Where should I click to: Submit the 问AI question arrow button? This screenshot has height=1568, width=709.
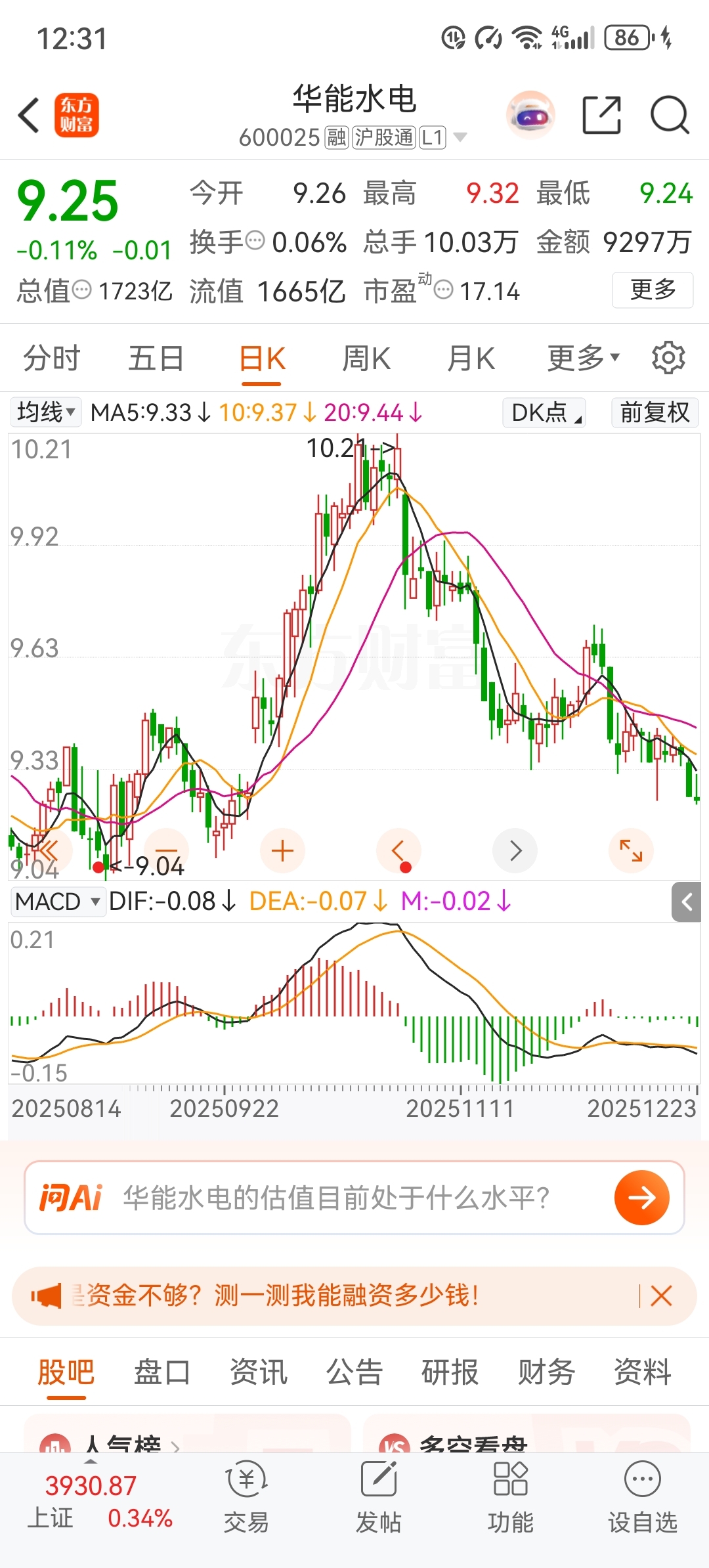pyautogui.click(x=641, y=1198)
